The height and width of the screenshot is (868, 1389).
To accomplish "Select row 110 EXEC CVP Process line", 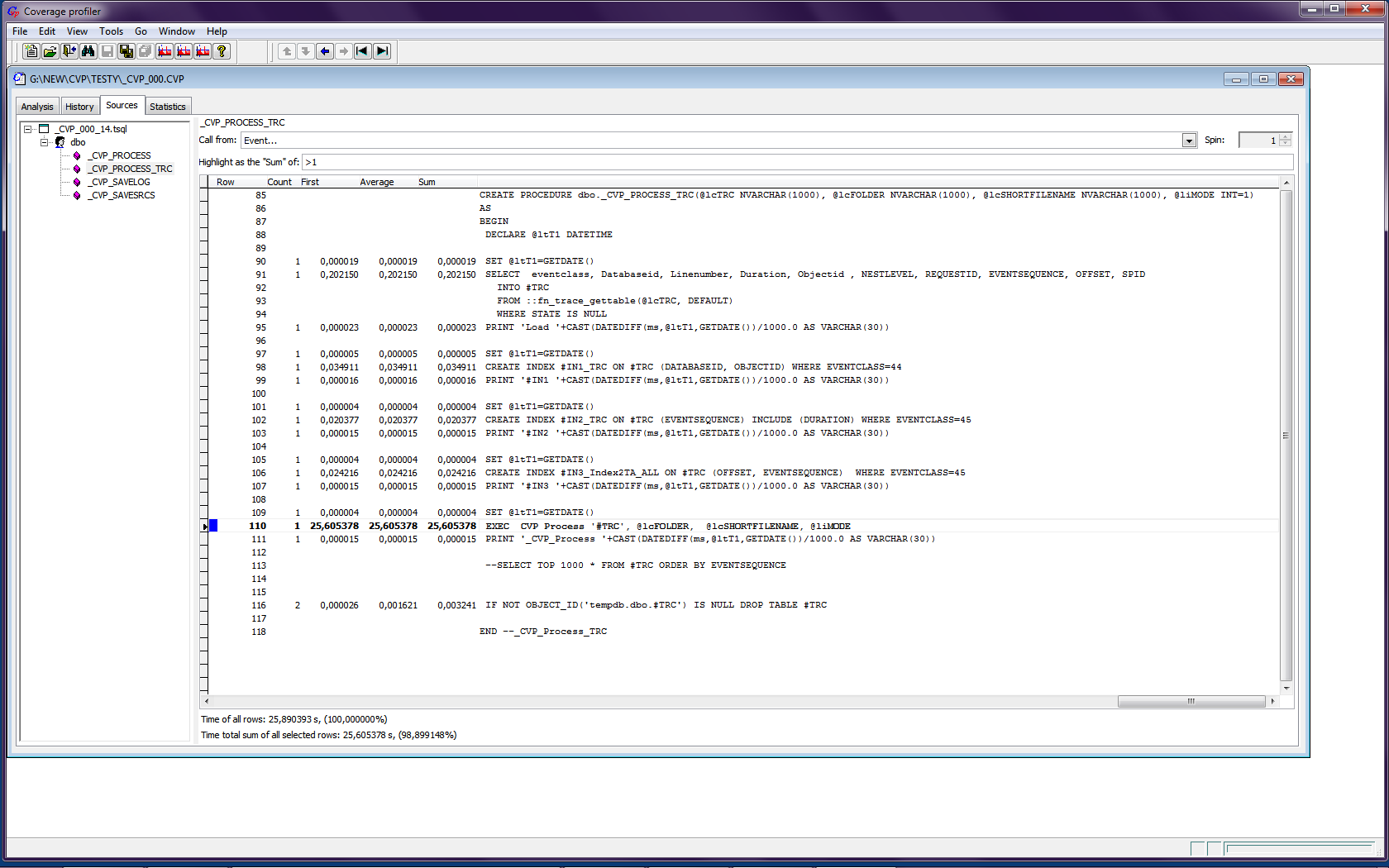I will (x=742, y=526).
